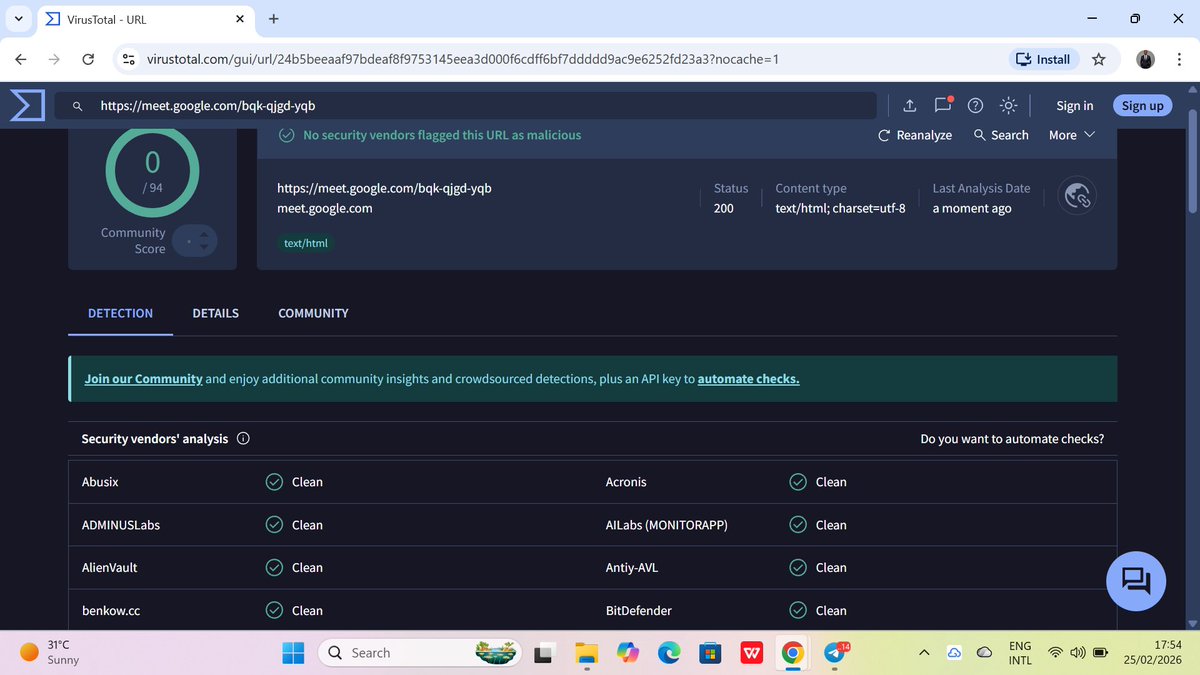Image resolution: width=1200 pixels, height=675 pixels.
Task: Switch to the DETAILS tab
Action: (x=216, y=313)
